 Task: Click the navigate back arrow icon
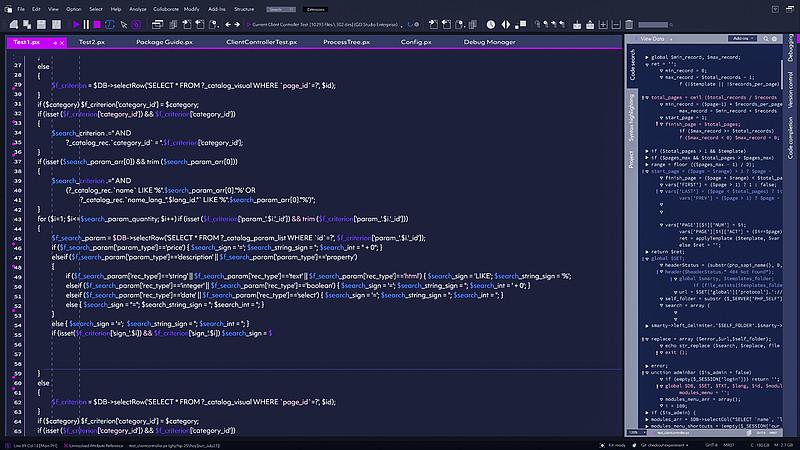click(228, 24)
